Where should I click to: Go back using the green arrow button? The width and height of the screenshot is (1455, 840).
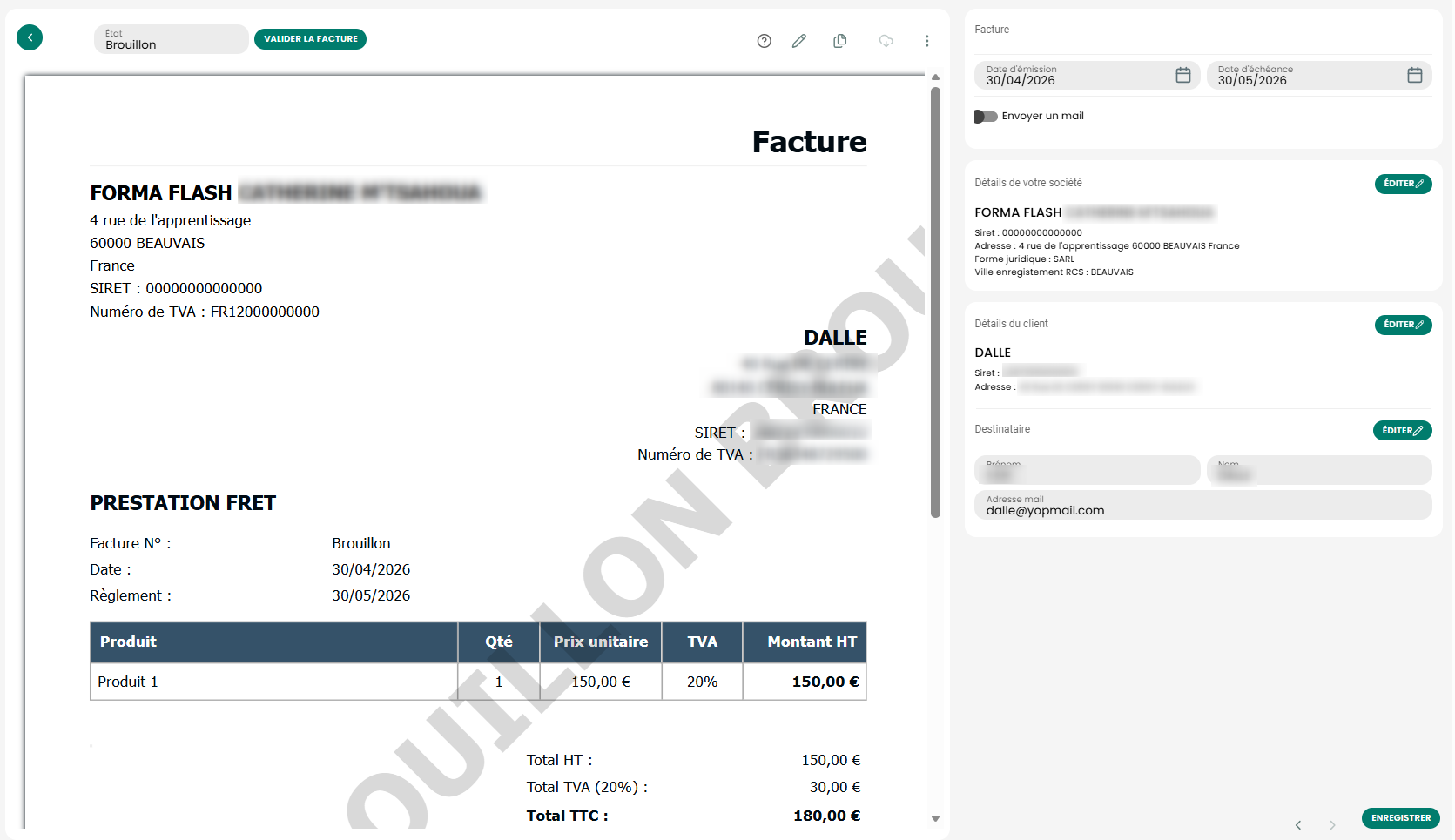[x=30, y=37]
